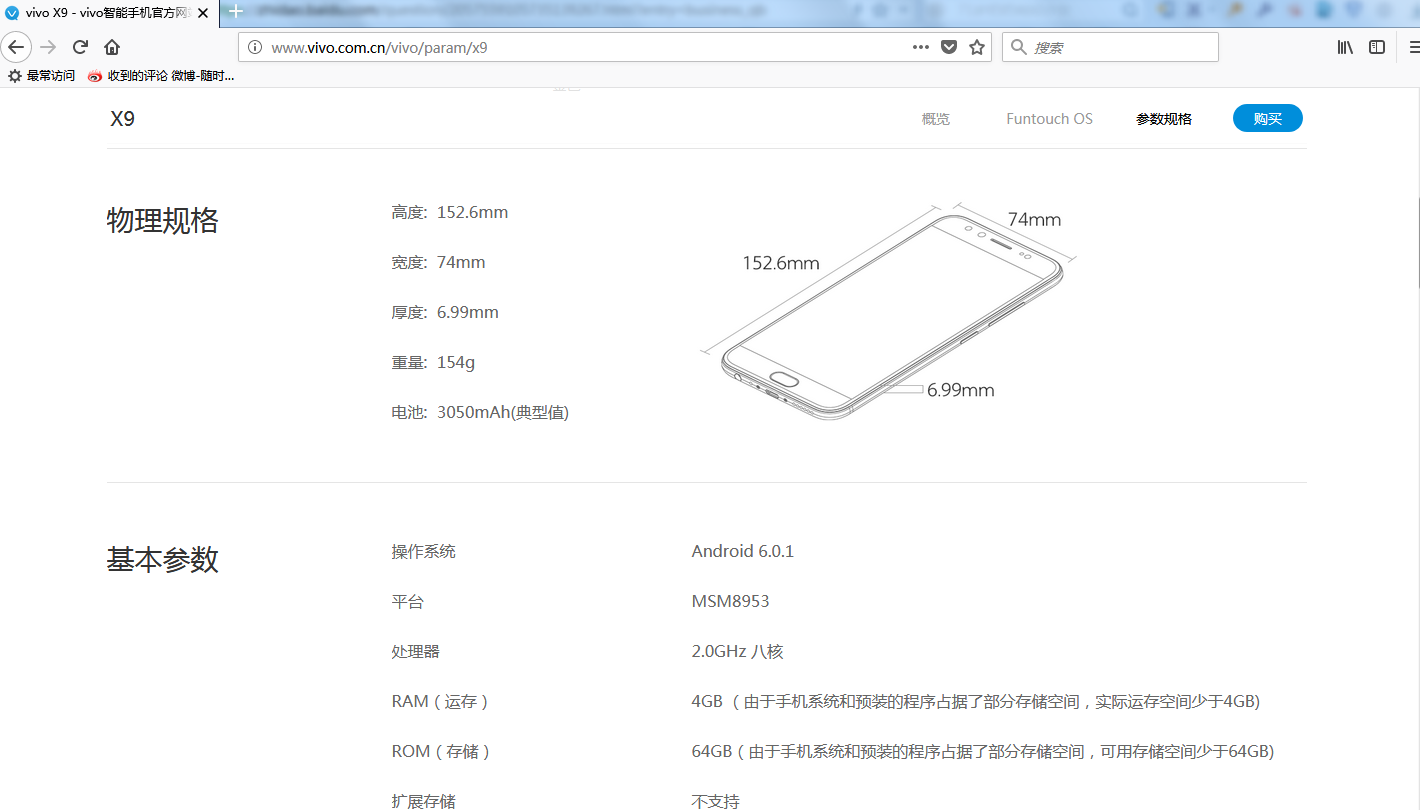Go back to the previous page
The height and width of the screenshot is (810, 1420).
(16, 47)
